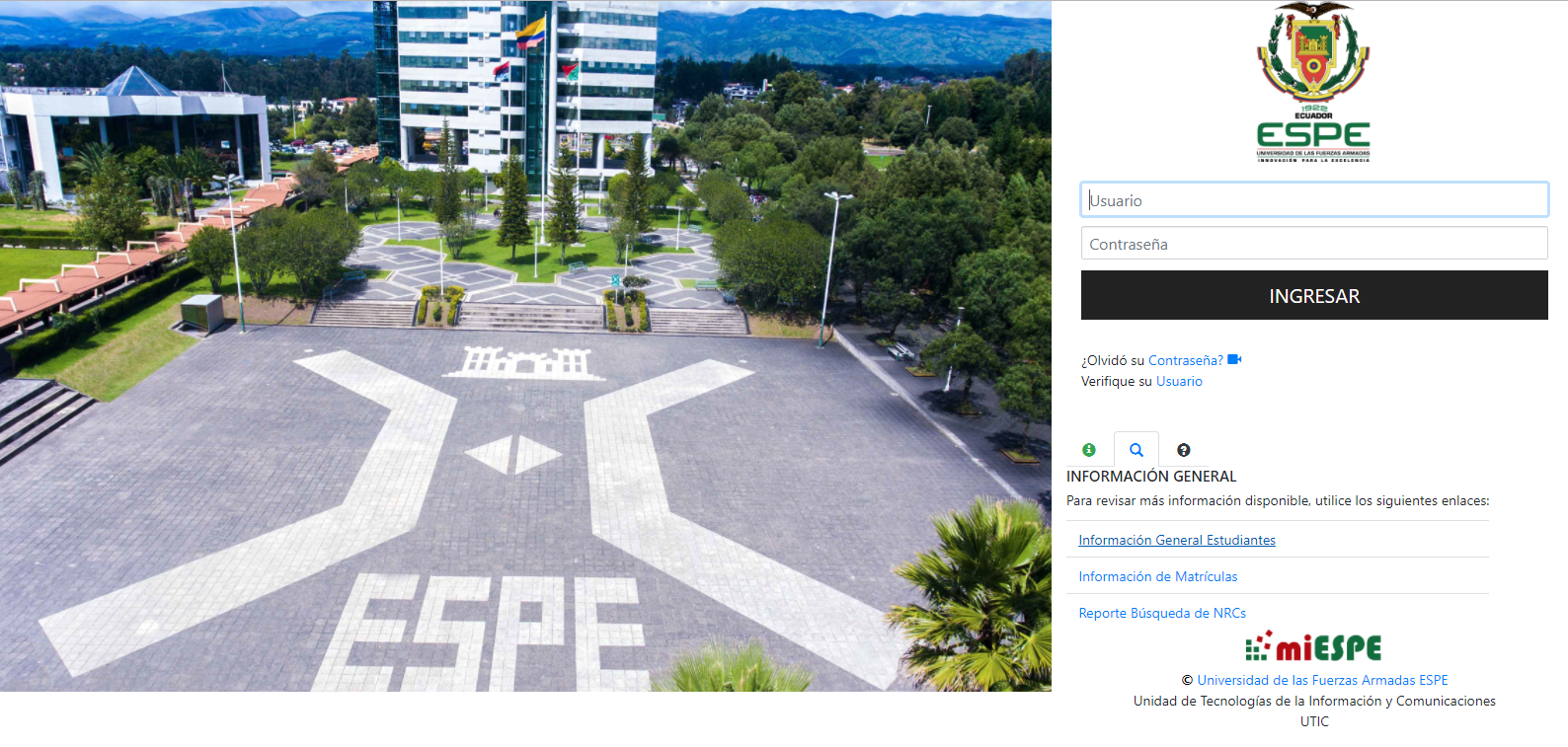The image size is (1568, 747).
Task: Visit Universidad de las Fuerzas Armadas ESPE link
Action: (1322, 680)
